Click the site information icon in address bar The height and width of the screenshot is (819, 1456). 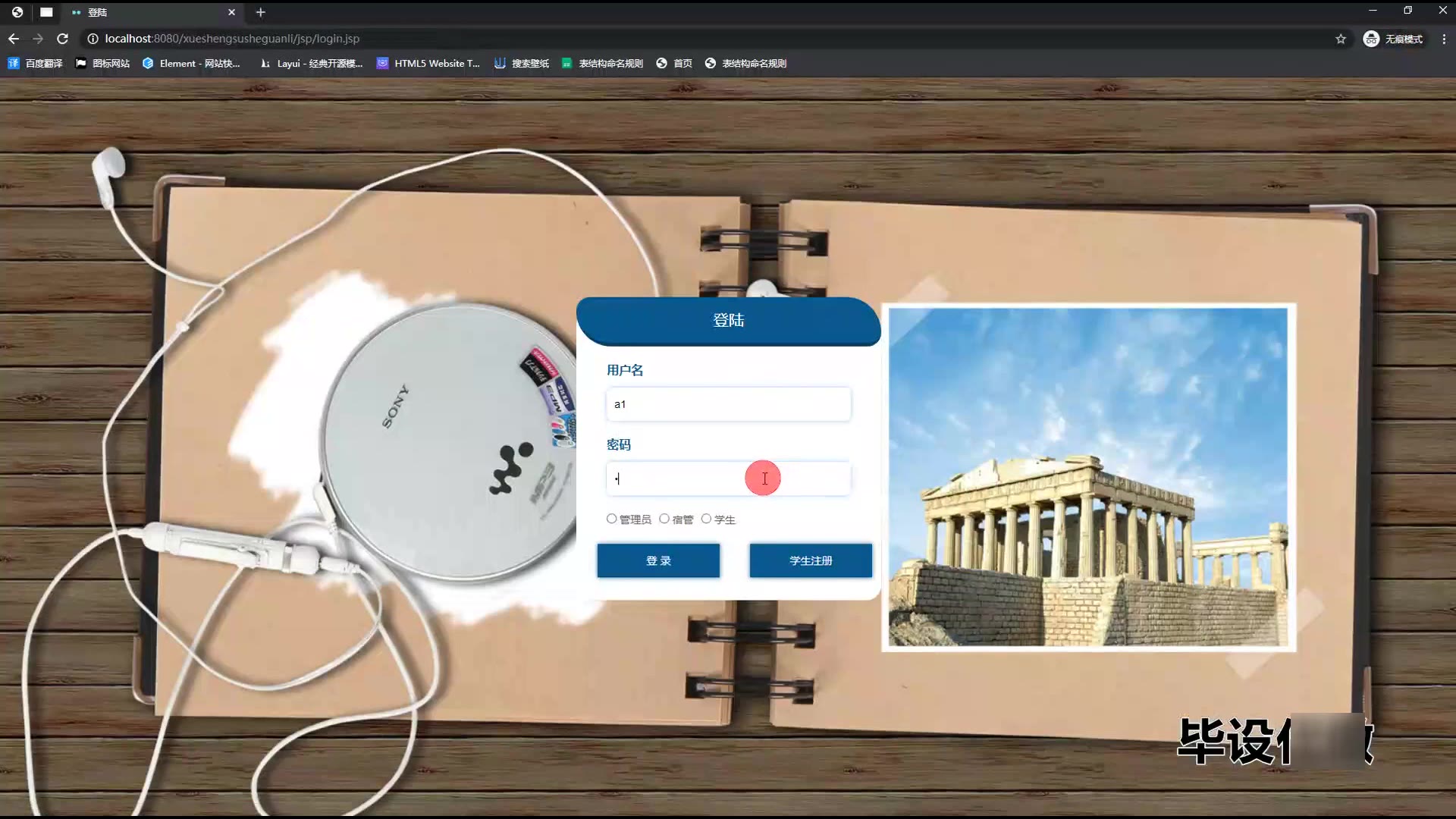click(93, 39)
